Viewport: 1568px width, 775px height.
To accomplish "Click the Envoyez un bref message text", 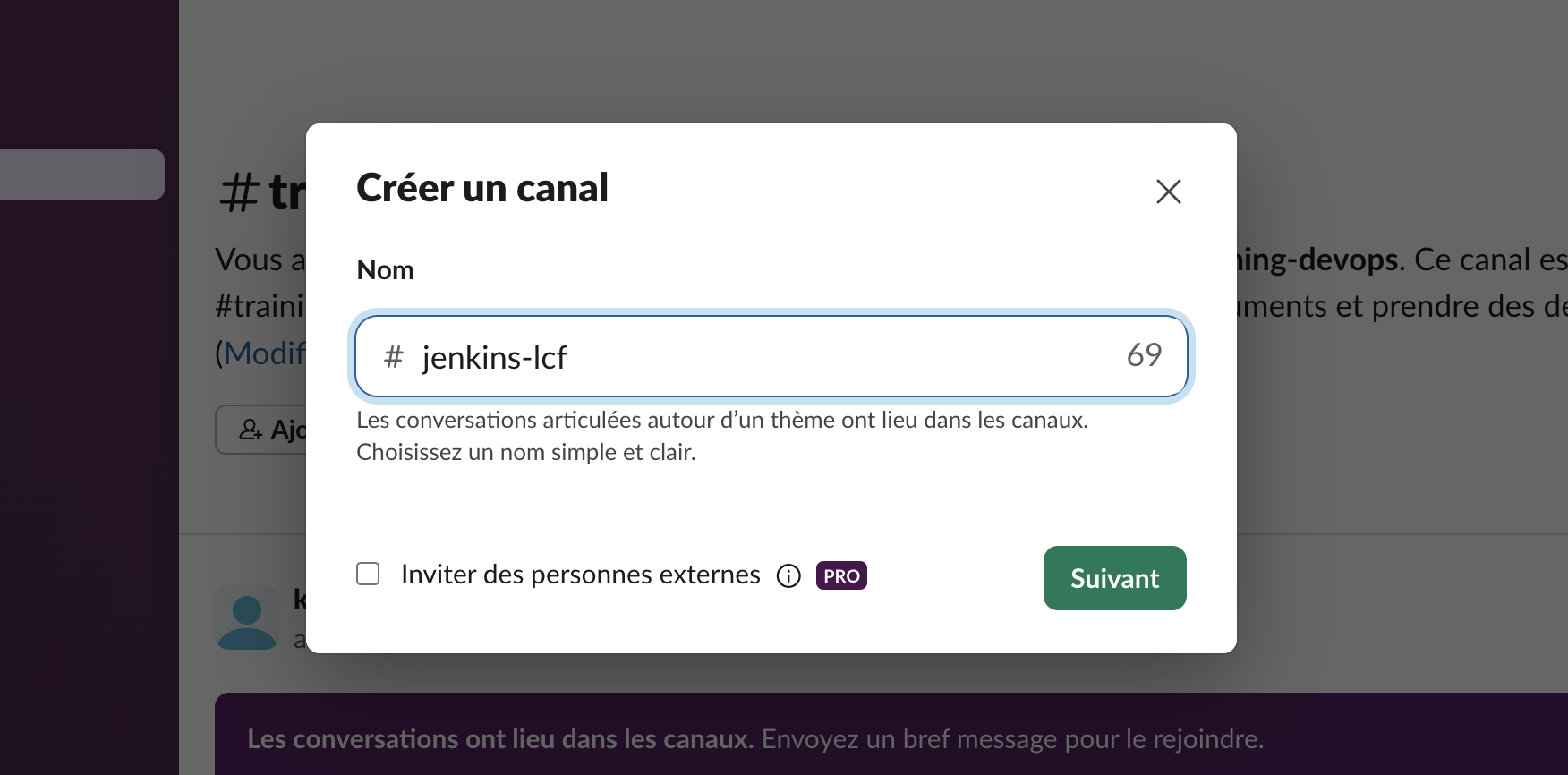I will [x=1011, y=739].
